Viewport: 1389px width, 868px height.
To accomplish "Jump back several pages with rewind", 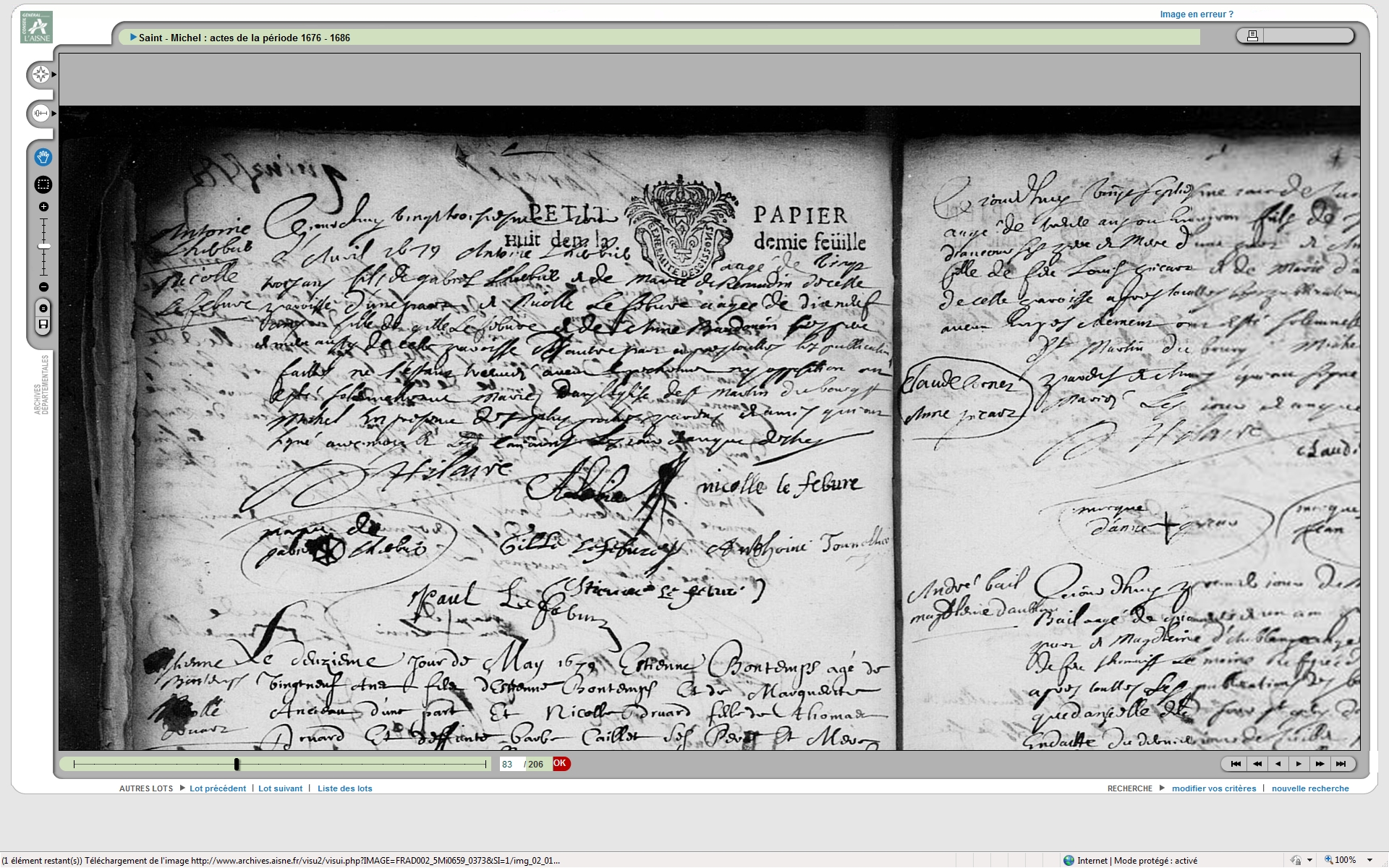I will click(1257, 764).
